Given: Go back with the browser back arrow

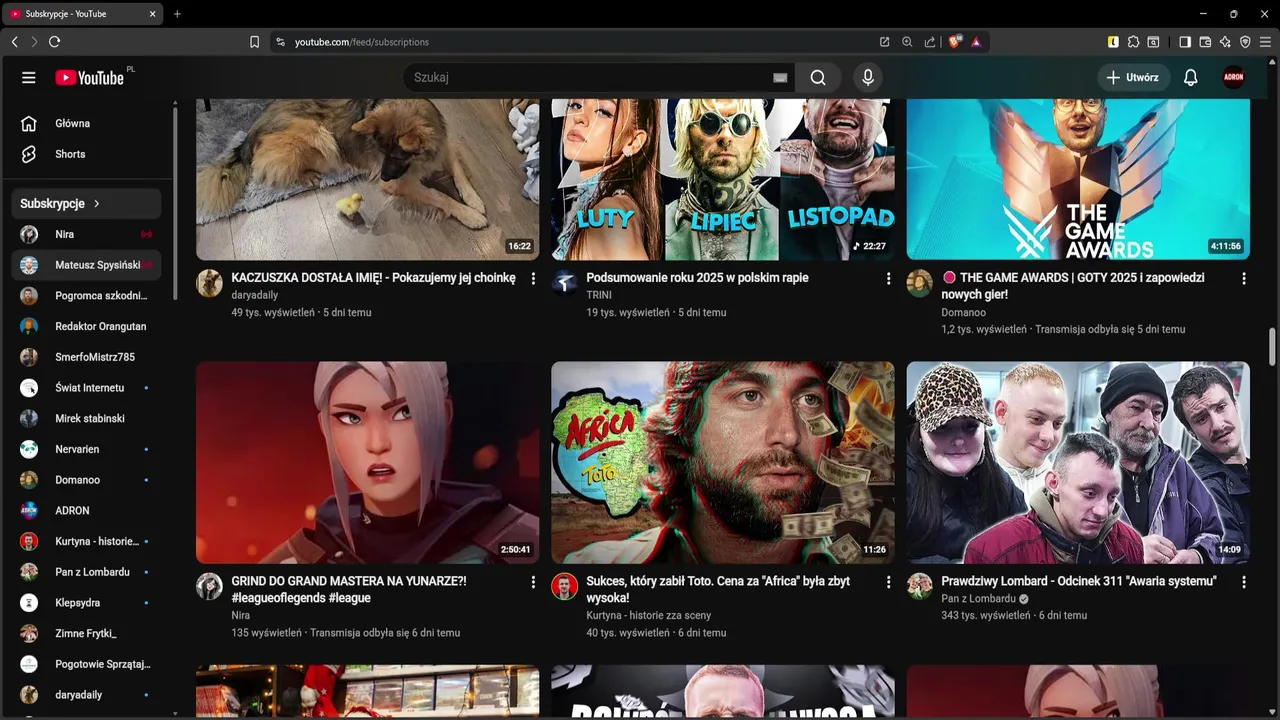Looking at the screenshot, I should pos(14,42).
